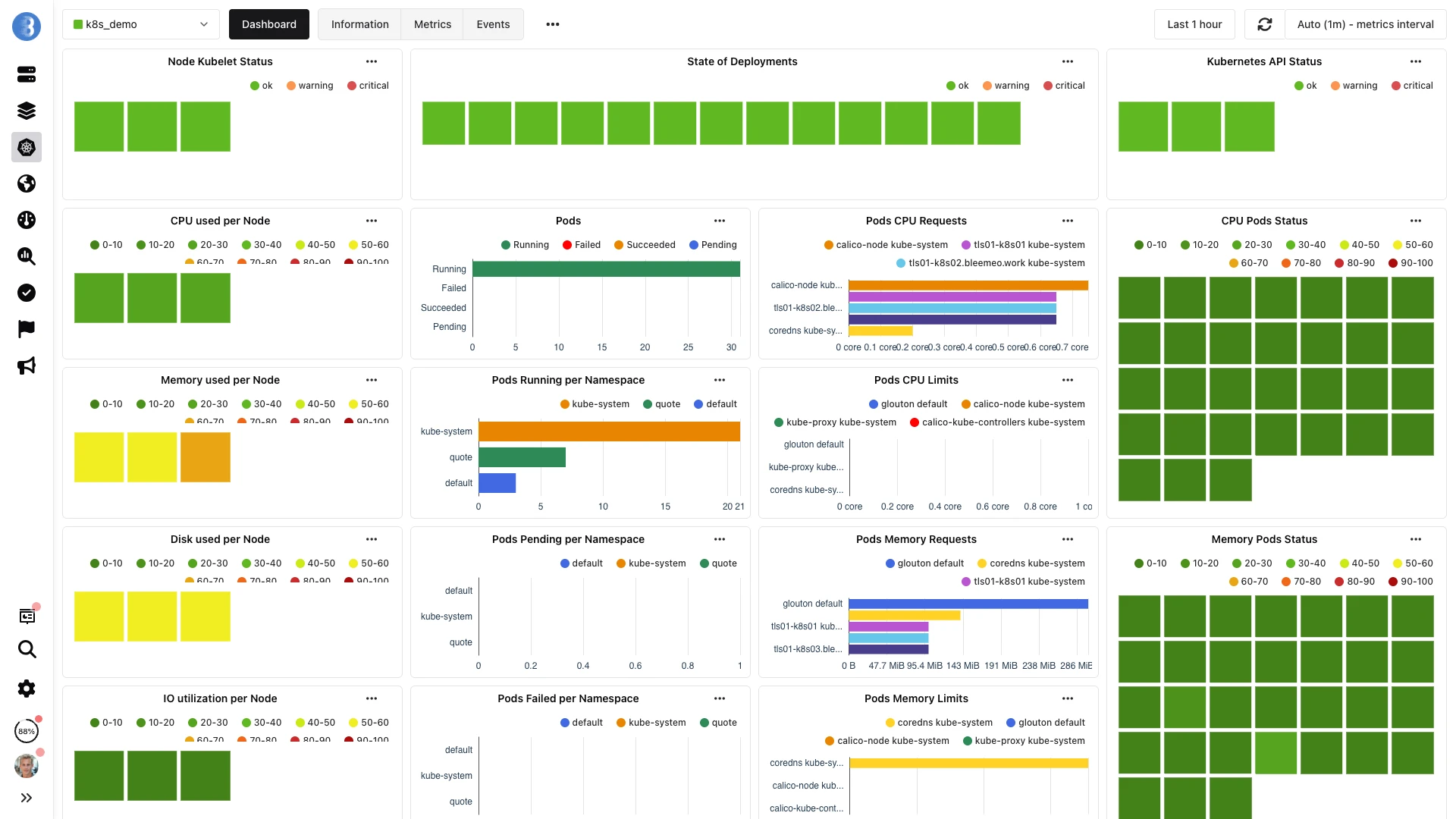The width and height of the screenshot is (1456, 819).
Task: Open options menu on State of Deployments widget
Action: [x=1067, y=61]
